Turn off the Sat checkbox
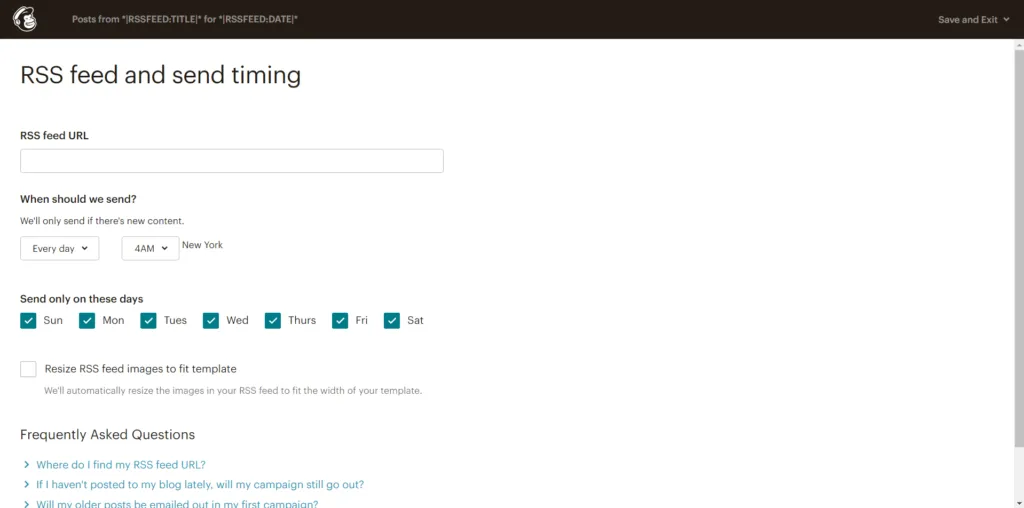Screen dimensions: 1024x508 point(392,320)
